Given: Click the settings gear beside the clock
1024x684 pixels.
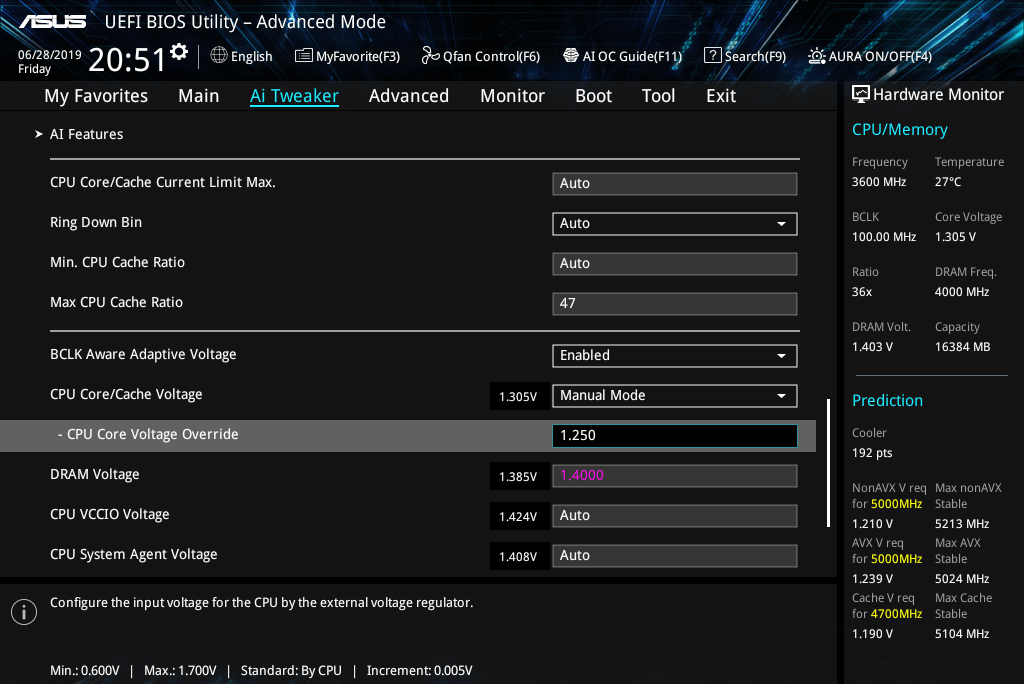Looking at the screenshot, I should click(179, 52).
